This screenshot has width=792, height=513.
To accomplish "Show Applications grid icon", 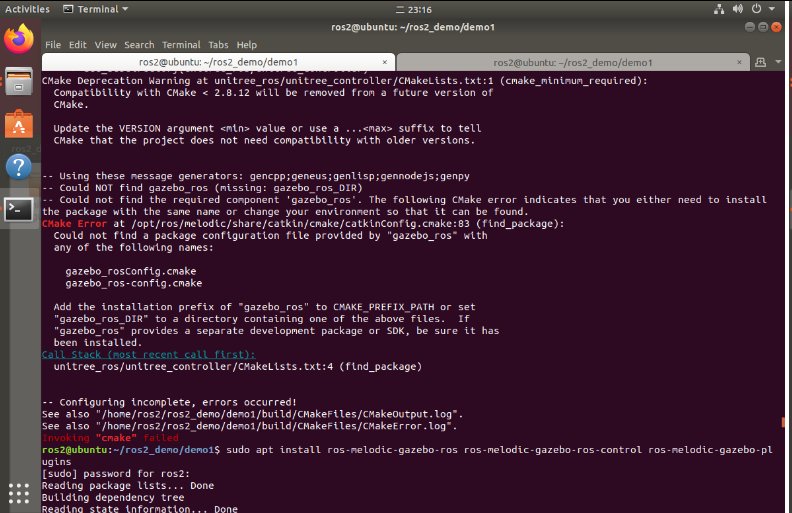I will (18, 492).
